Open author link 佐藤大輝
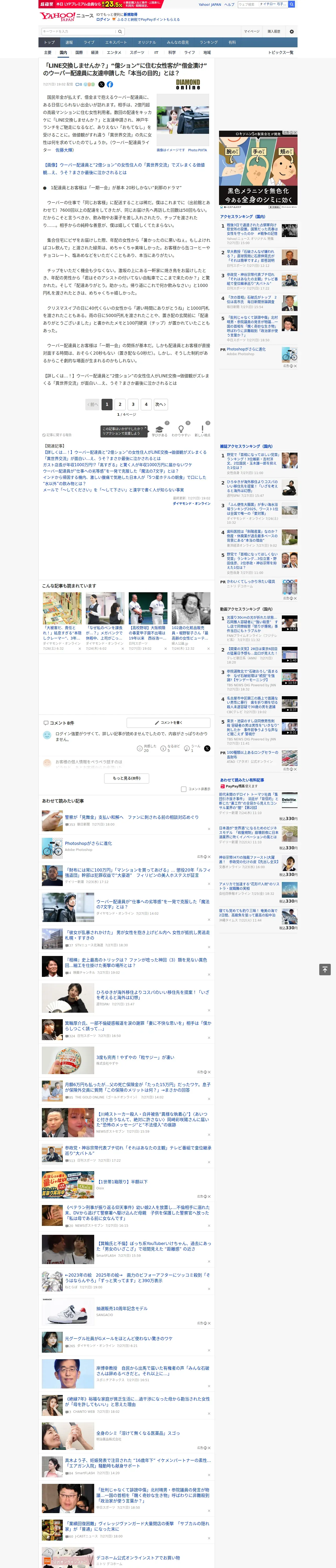 64,150
